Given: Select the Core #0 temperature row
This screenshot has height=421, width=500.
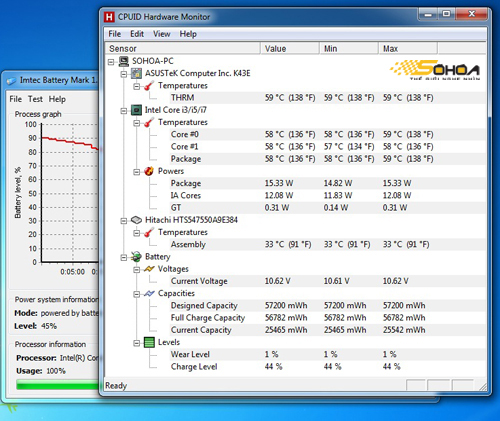Looking at the screenshot, I should click(295, 135).
